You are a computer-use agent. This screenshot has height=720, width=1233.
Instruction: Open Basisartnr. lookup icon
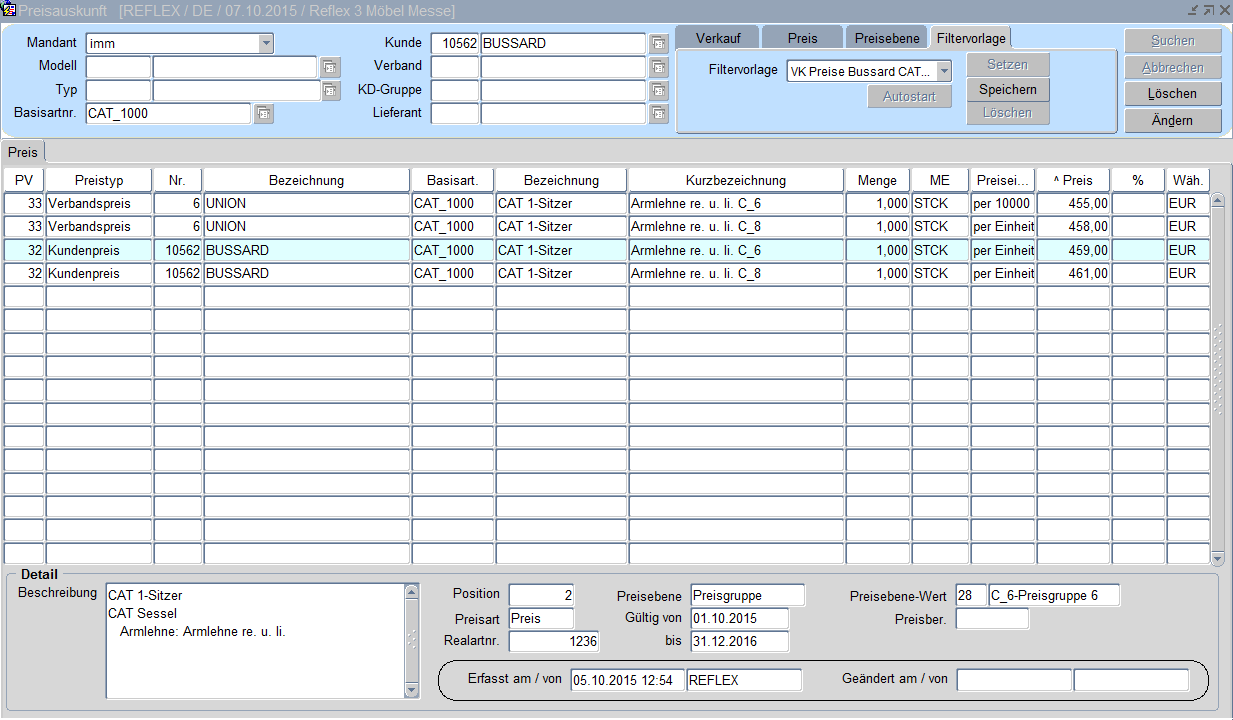(x=263, y=114)
